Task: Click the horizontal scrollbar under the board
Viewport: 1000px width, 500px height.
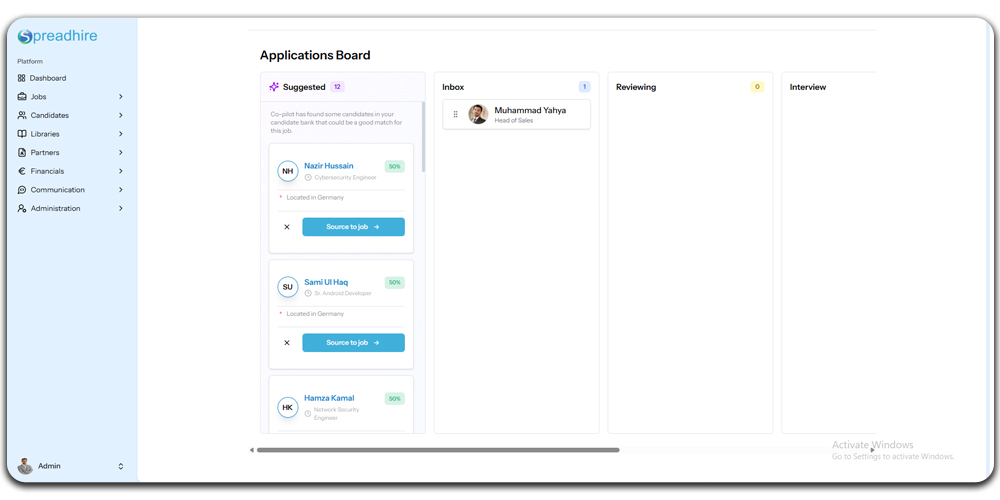Action: pos(437,450)
